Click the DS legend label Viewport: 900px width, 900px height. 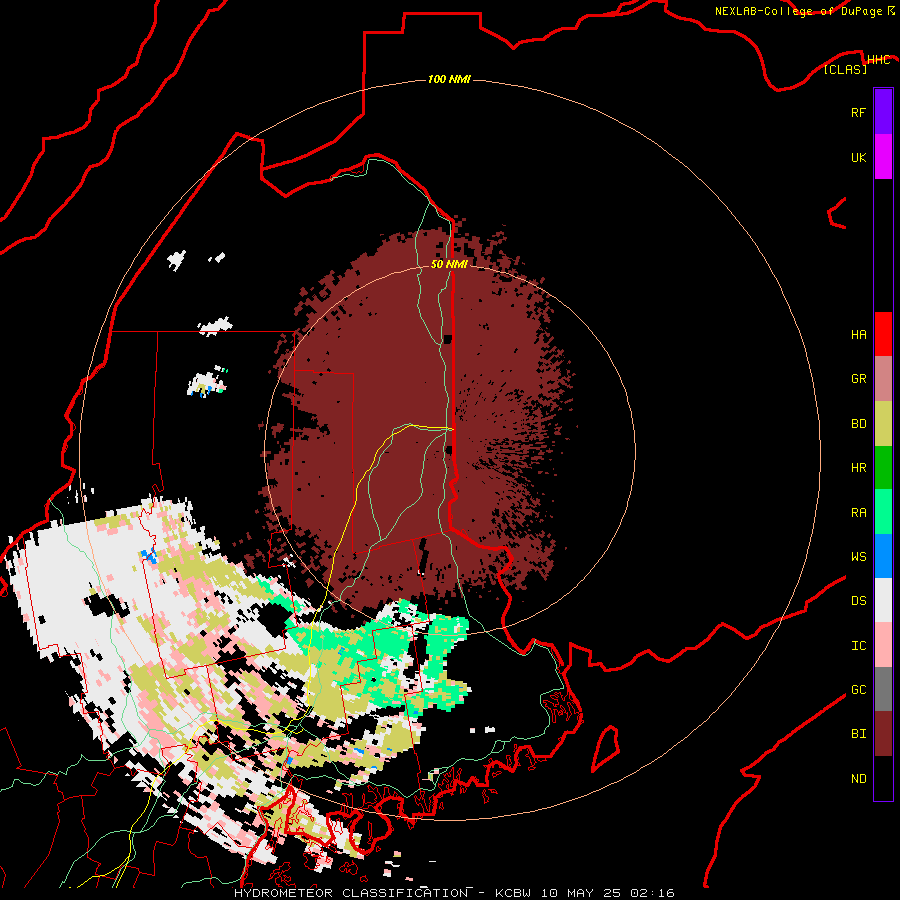pos(858,601)
